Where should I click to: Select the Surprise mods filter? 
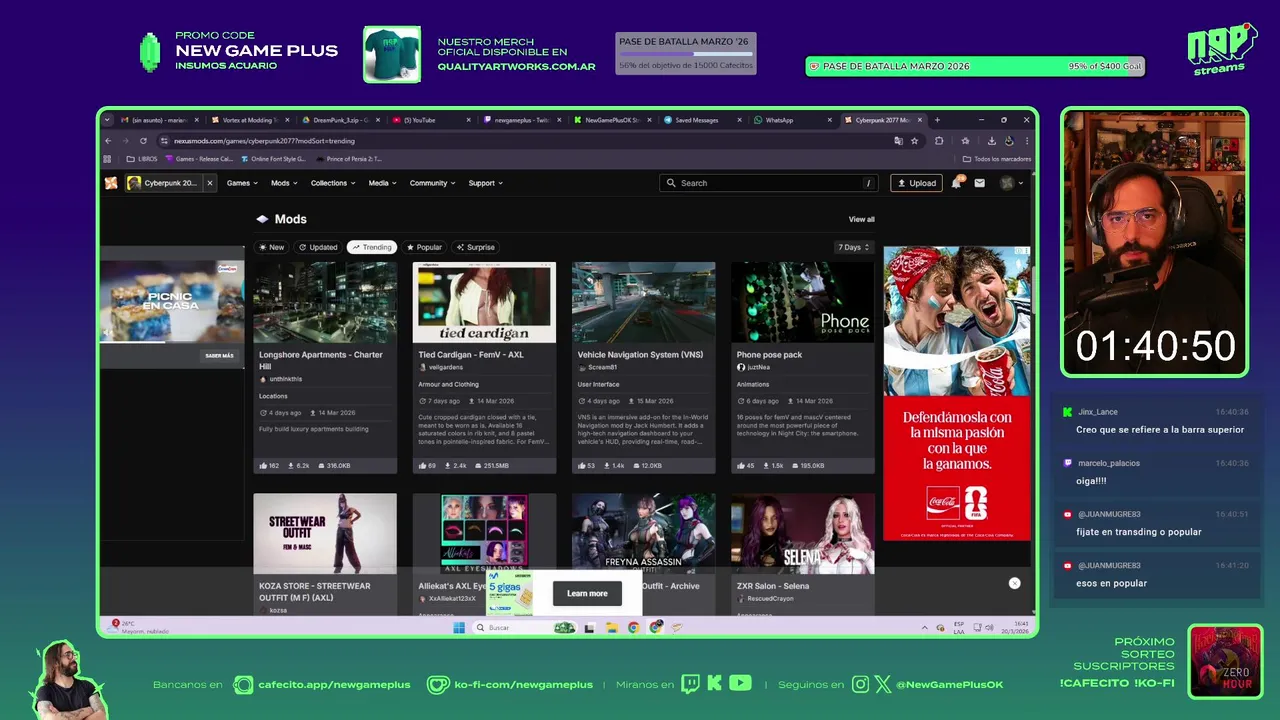[x=476, y=247]
